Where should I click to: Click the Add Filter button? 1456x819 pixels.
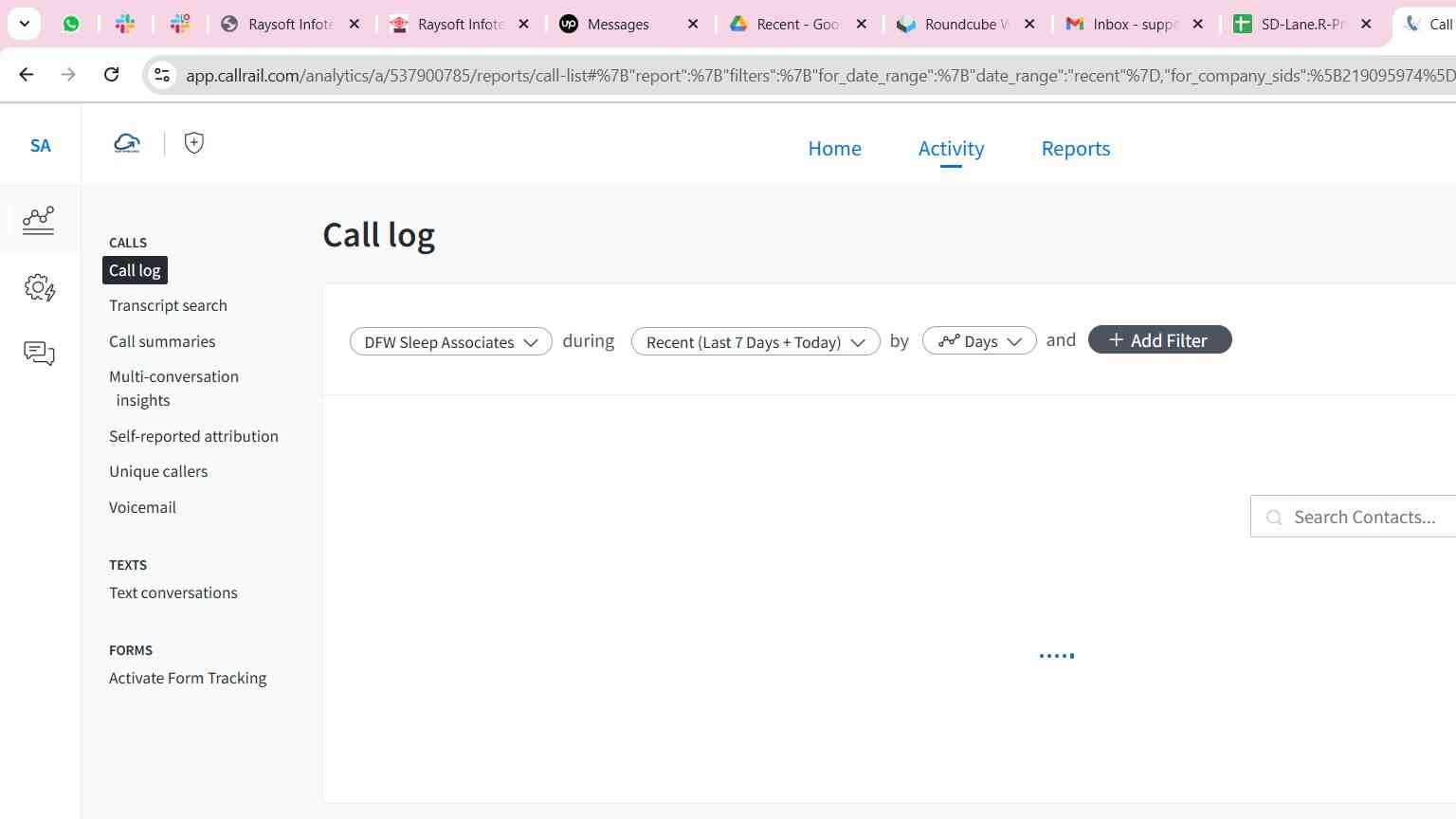[1159, 340]
